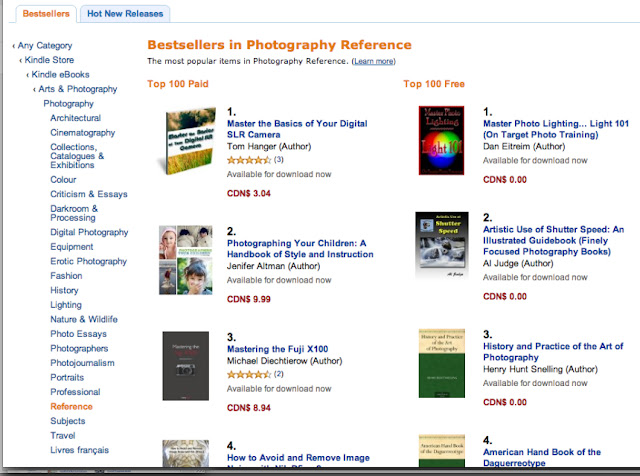The image size is (640, 476).
Task: Click the star rating for Mastering the Fuji X100
Action: (249, 374)
